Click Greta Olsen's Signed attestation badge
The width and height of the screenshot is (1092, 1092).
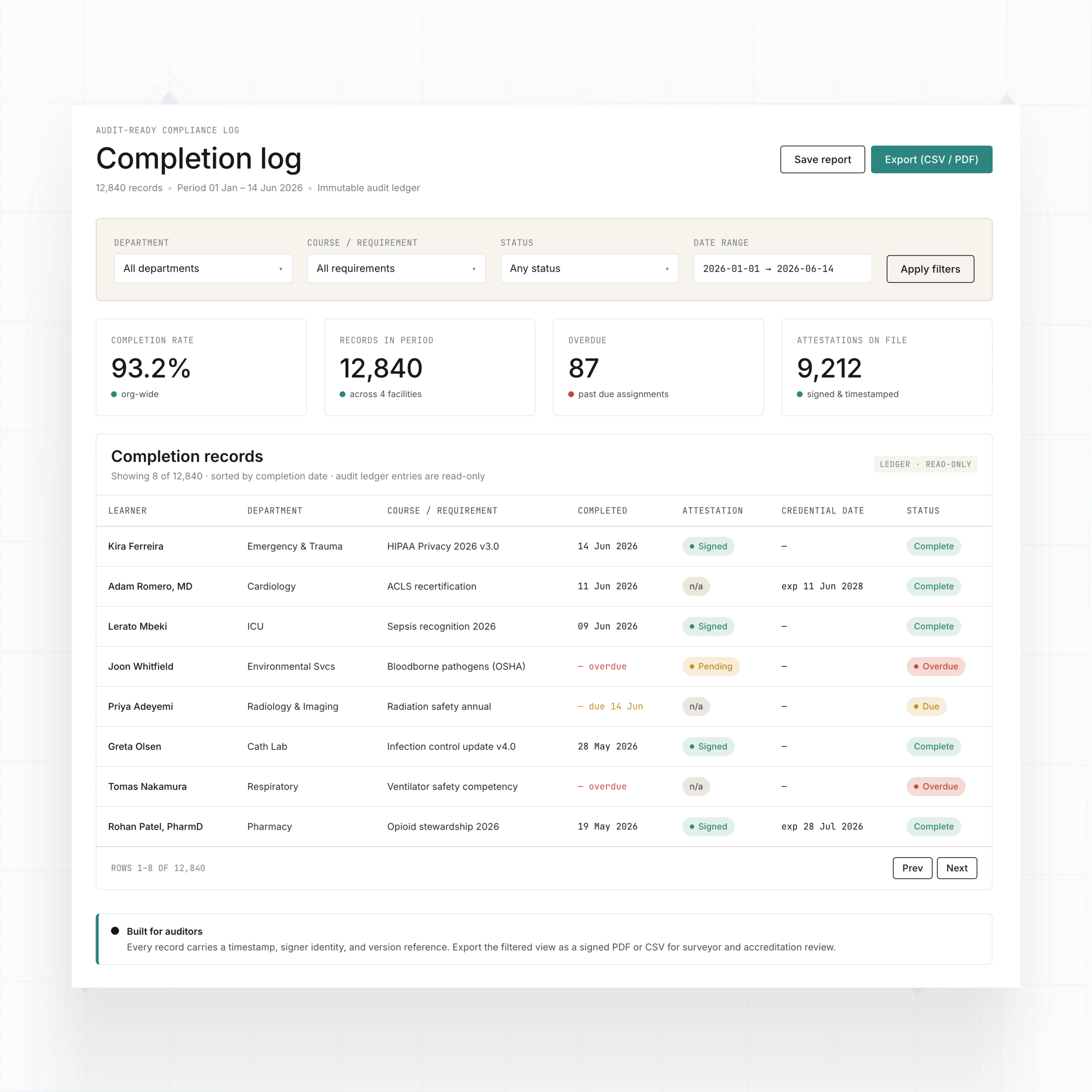pyautogui.click(x=708, y=747)
